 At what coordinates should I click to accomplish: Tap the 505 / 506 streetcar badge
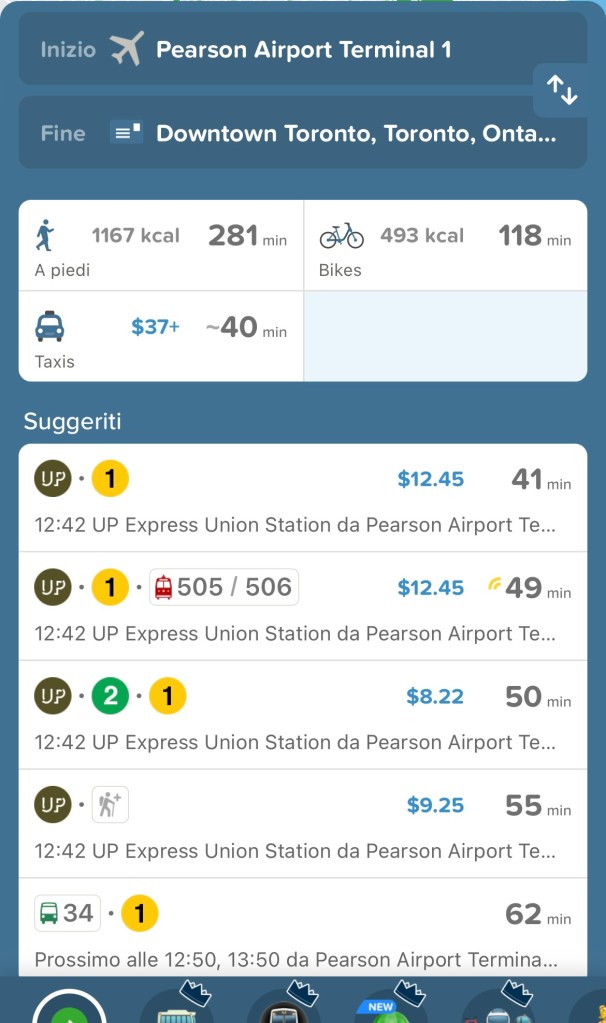click(x=224, y=587)
